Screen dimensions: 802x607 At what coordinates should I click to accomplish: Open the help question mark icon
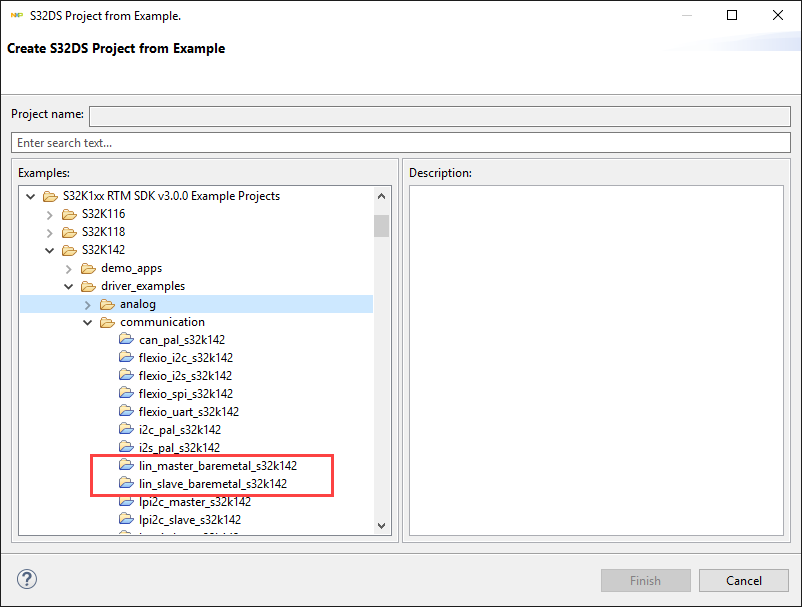pos(27,579)
